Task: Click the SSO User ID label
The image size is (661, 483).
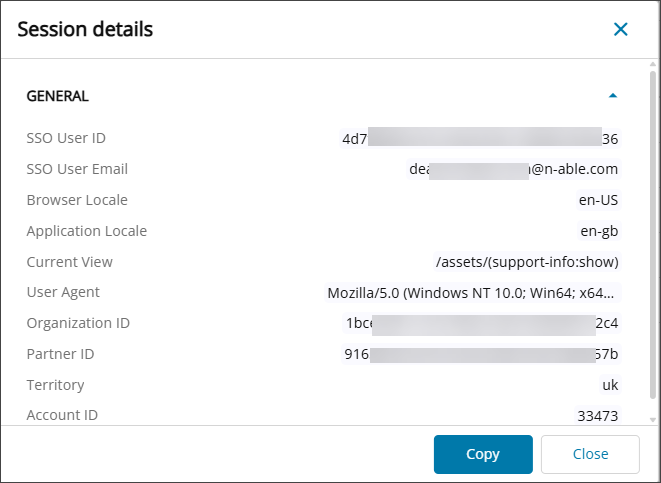Action: tap(66, 138)
